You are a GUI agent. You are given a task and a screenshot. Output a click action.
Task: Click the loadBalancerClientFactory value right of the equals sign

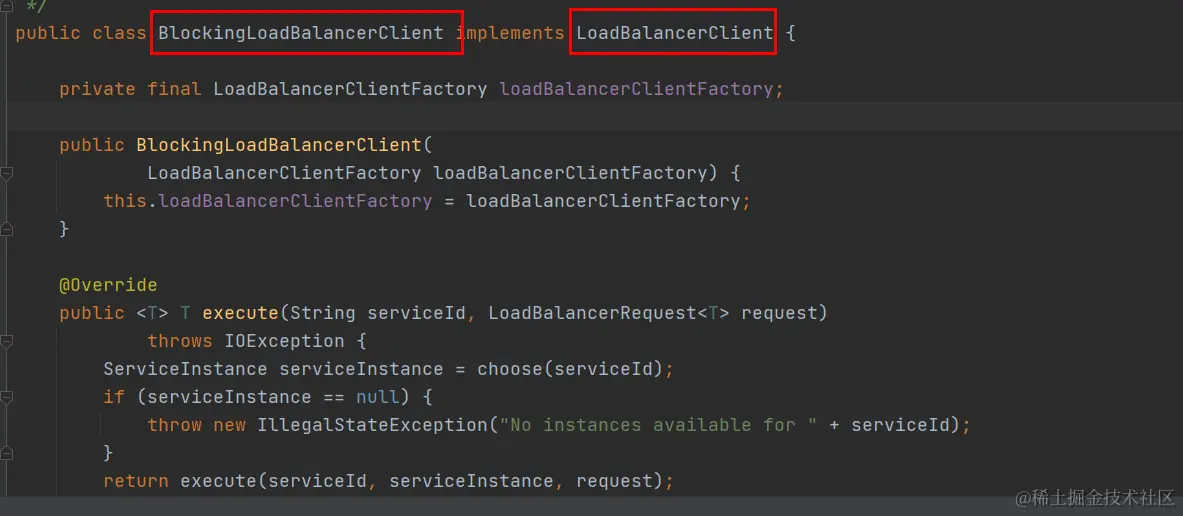pos(604,201)
